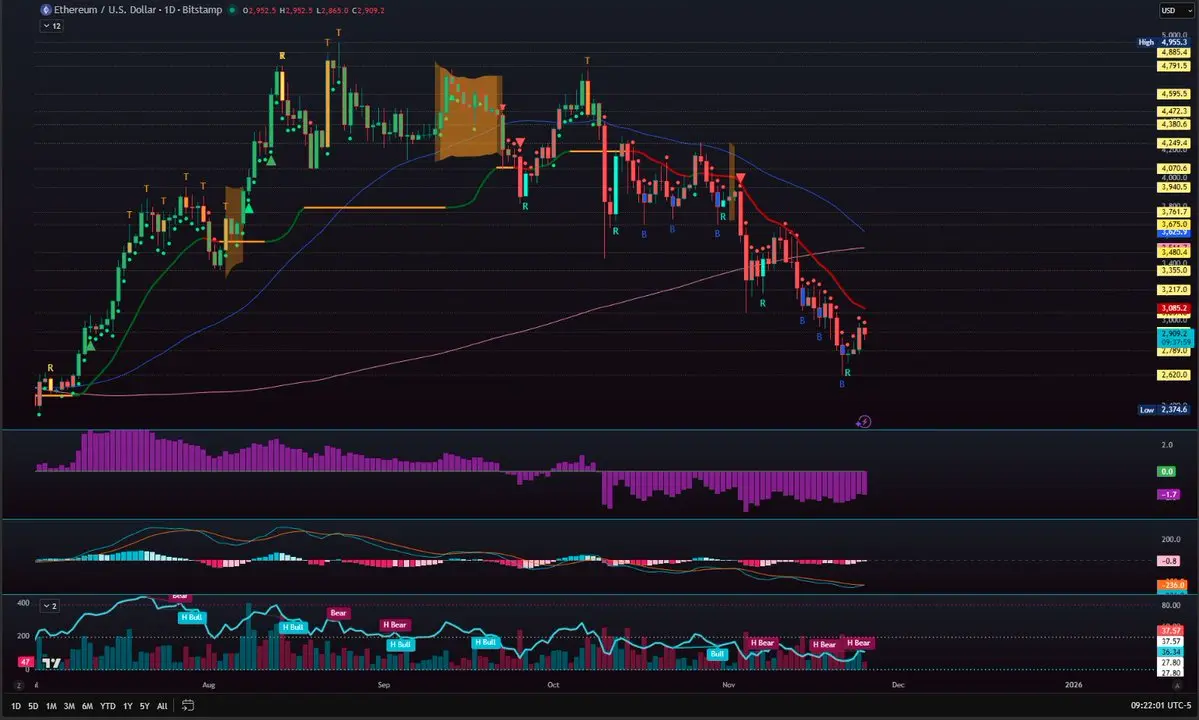Click the red 3,085.2 price label
This screenshot has width=1199, height=720.
(x=1174, y=308)
